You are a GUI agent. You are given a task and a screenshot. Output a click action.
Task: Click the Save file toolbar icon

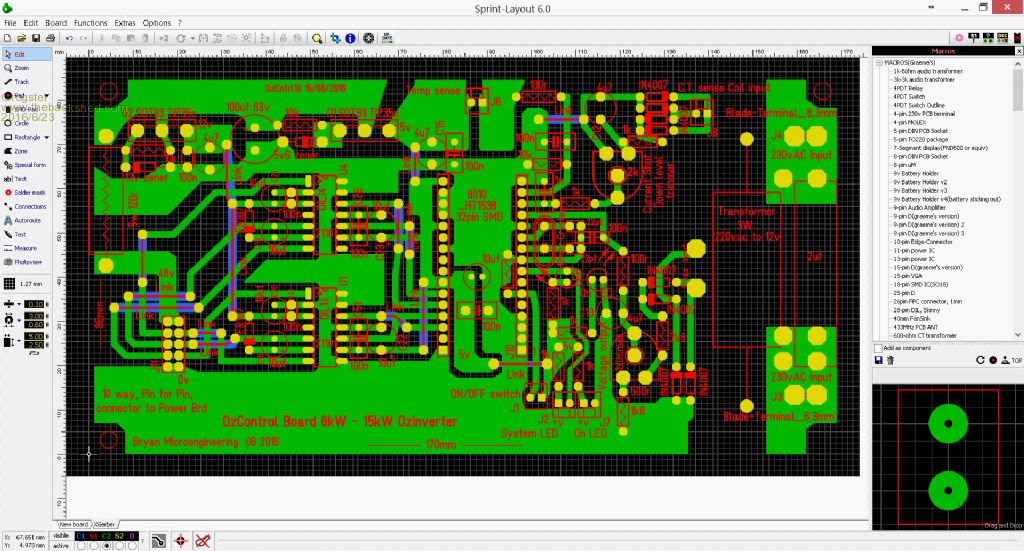[x=36, y=38]
